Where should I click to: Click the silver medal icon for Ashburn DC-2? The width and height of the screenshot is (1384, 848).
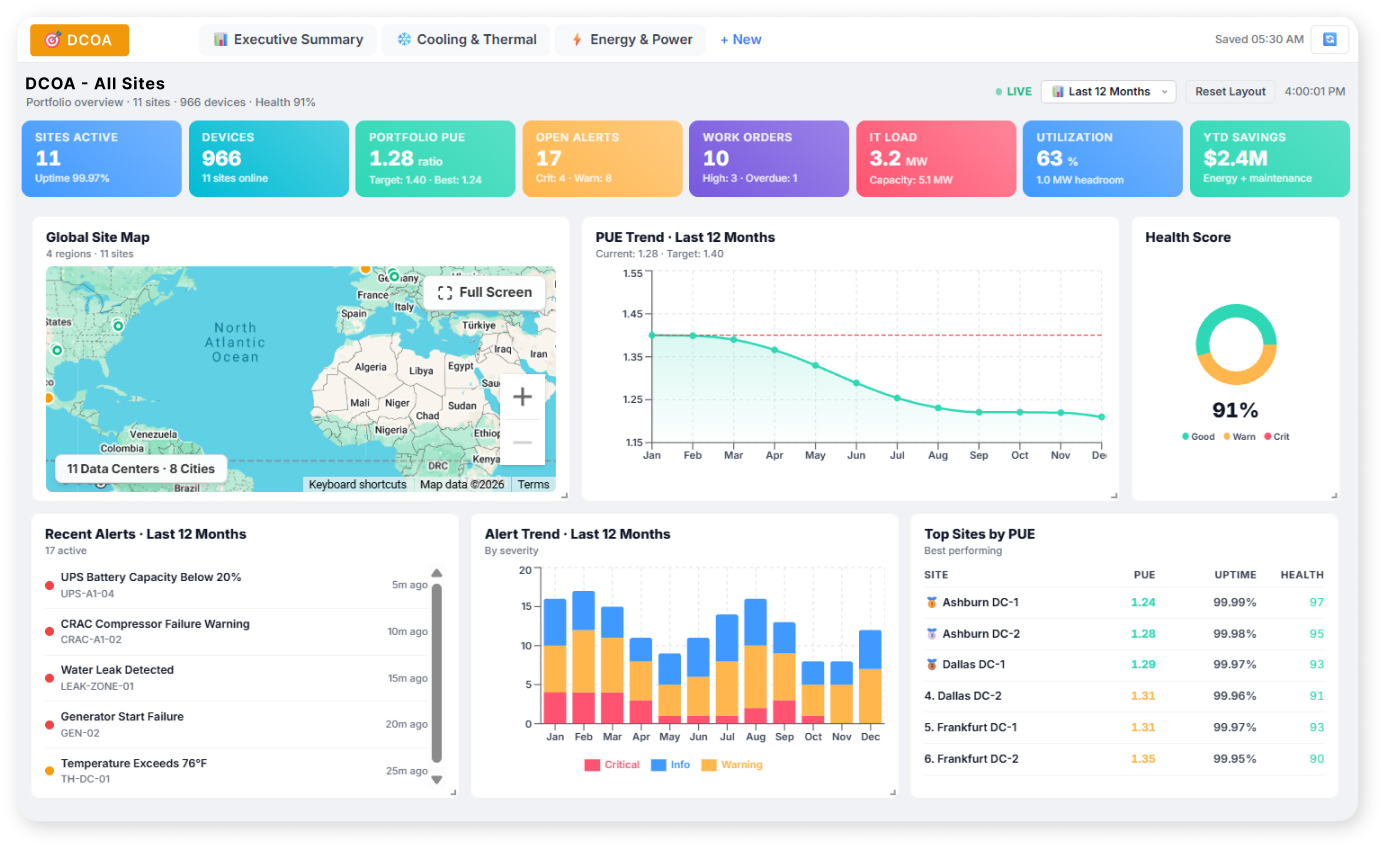[x=932, y=634]
